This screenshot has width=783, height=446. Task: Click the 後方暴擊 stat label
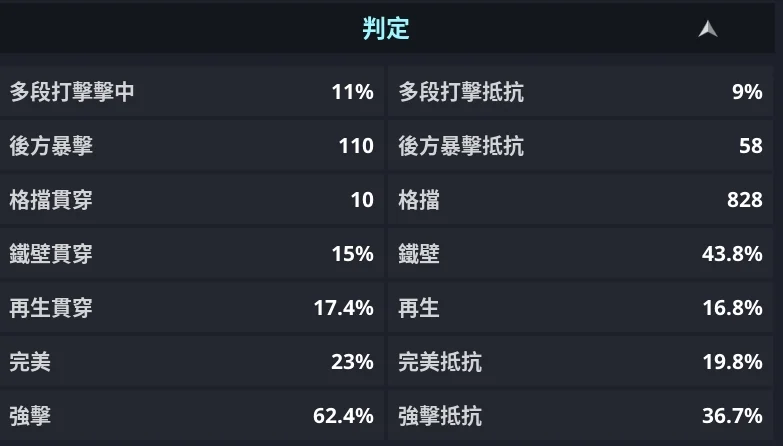point(51,146)
